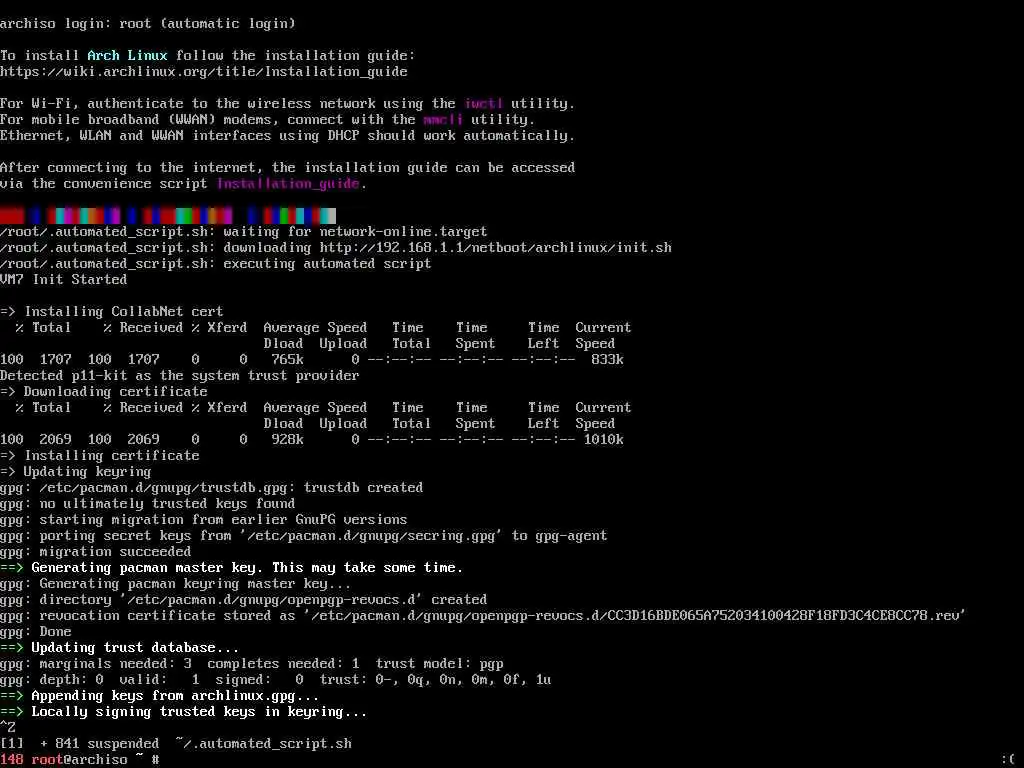Click '=> Installing certificate' line

click(x=100, y=456)
